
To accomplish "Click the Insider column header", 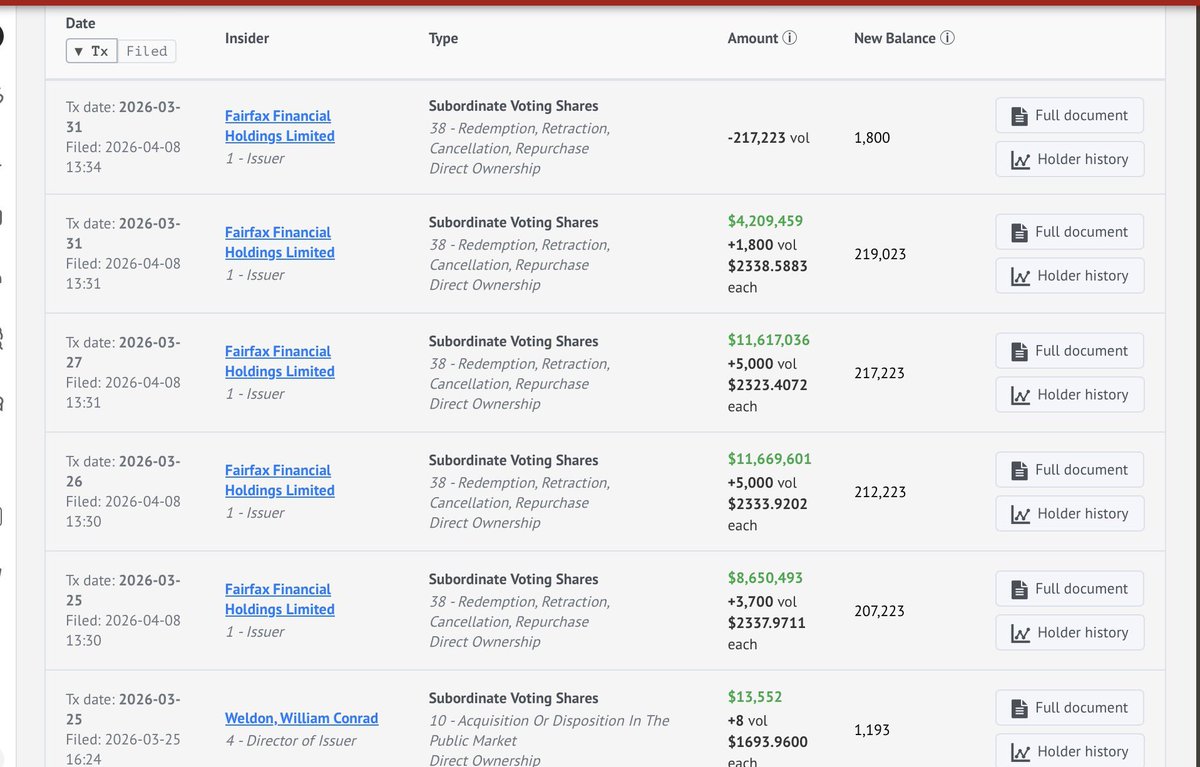I will (247, 38).
